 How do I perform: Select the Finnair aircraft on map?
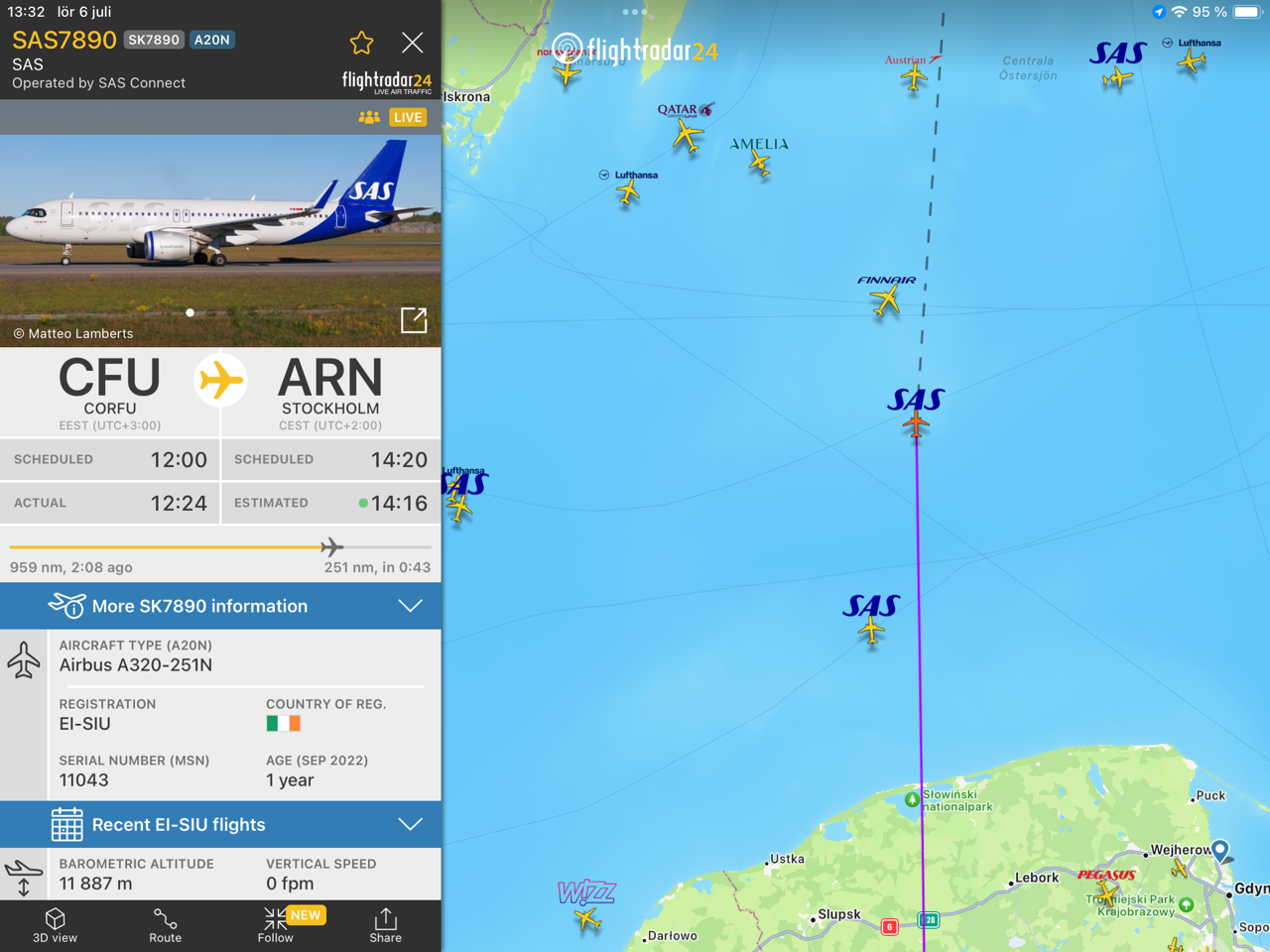pos(885,299)
